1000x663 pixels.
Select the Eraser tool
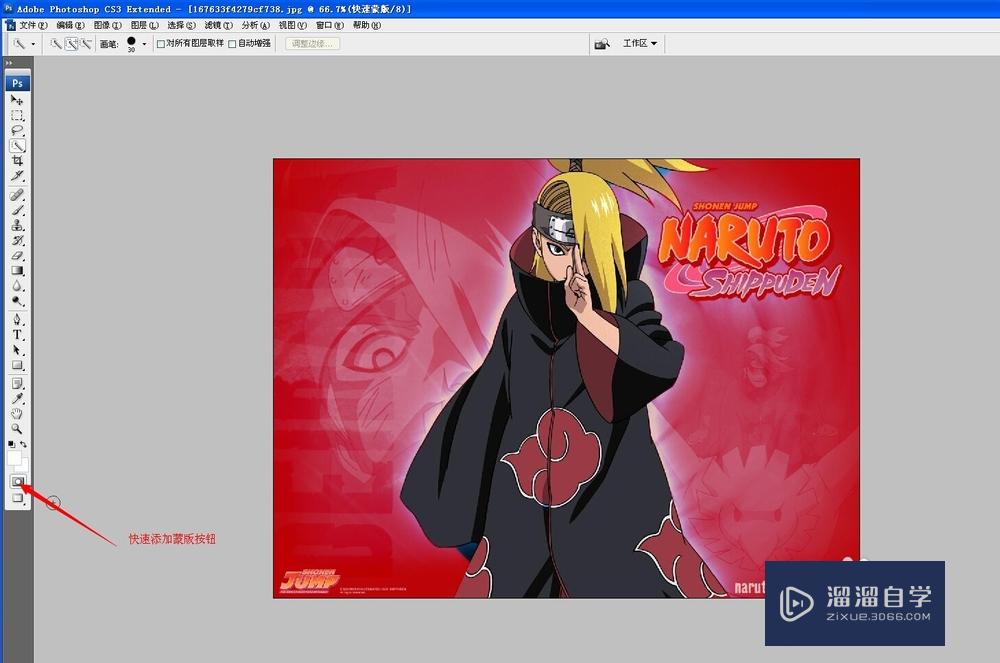click(17, 256)
